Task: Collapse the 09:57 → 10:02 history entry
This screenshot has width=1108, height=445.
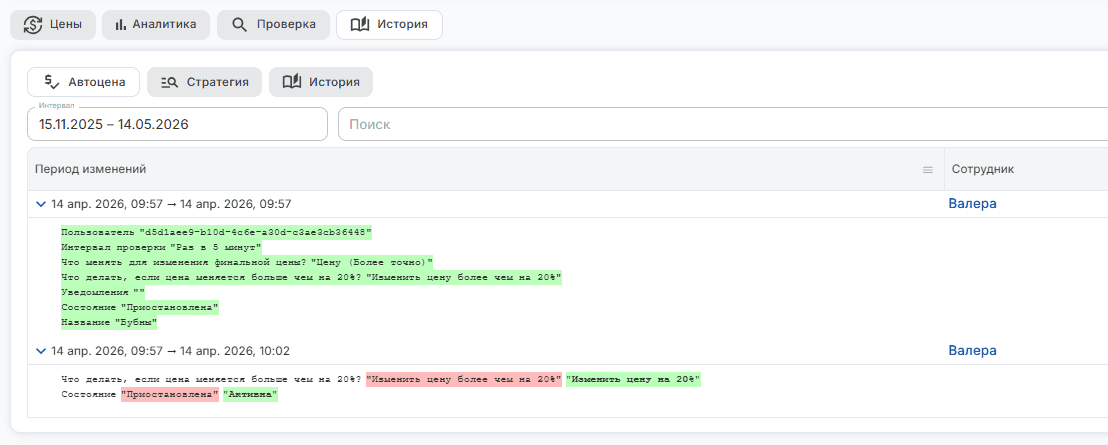Action: pyautogui.click(x=41, y=351)
